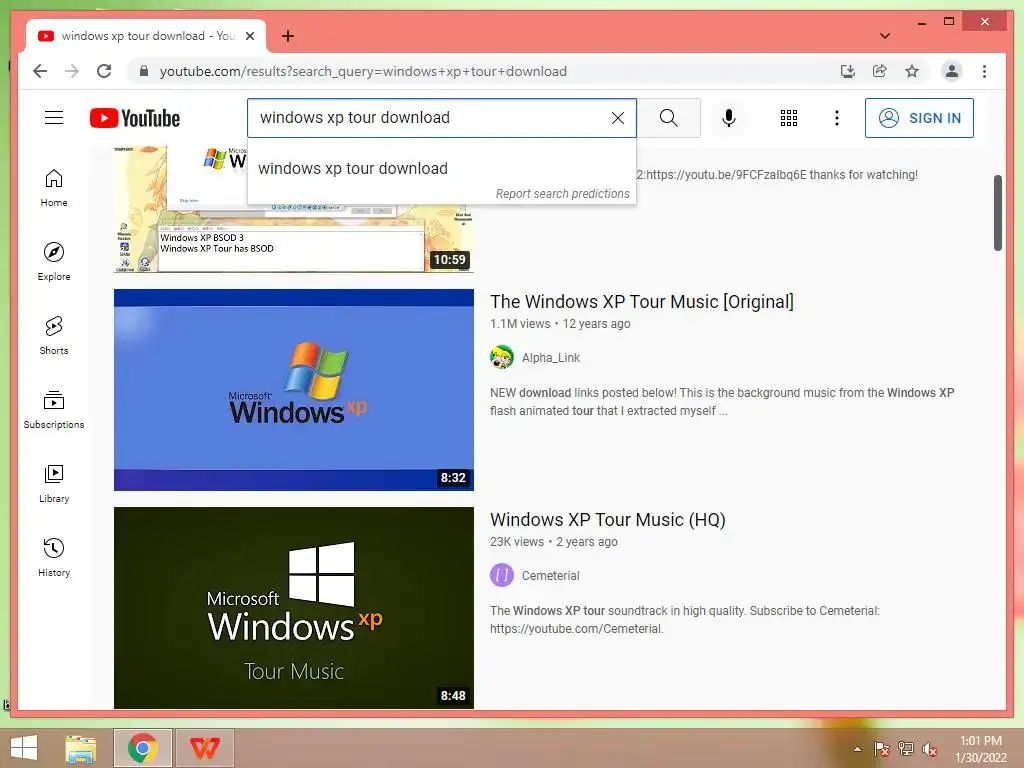Go to Home in the sidebar
The image size is (1024, 768).
click(54, 188)
